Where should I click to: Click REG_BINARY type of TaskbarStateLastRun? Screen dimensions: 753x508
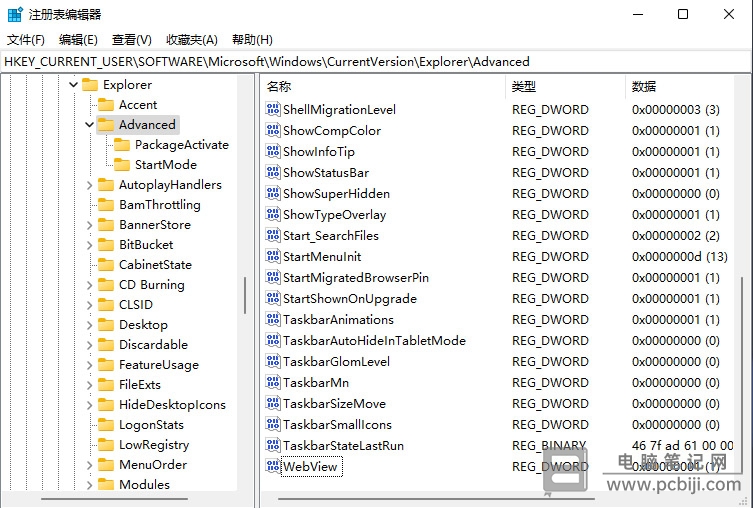[x=549, y=446]
